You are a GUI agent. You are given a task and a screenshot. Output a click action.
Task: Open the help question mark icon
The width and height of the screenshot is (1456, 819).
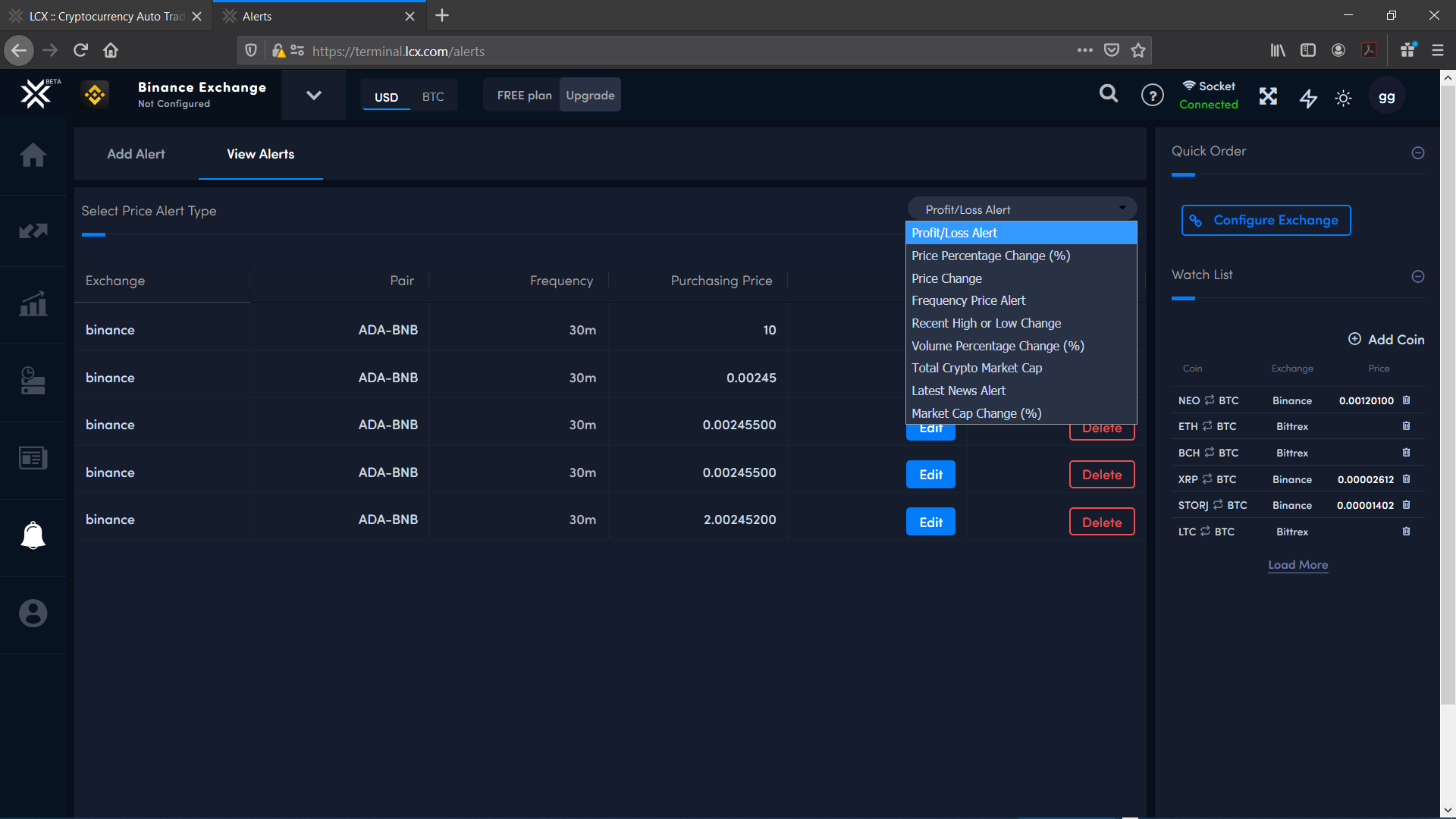click(x=1152, y=95)
